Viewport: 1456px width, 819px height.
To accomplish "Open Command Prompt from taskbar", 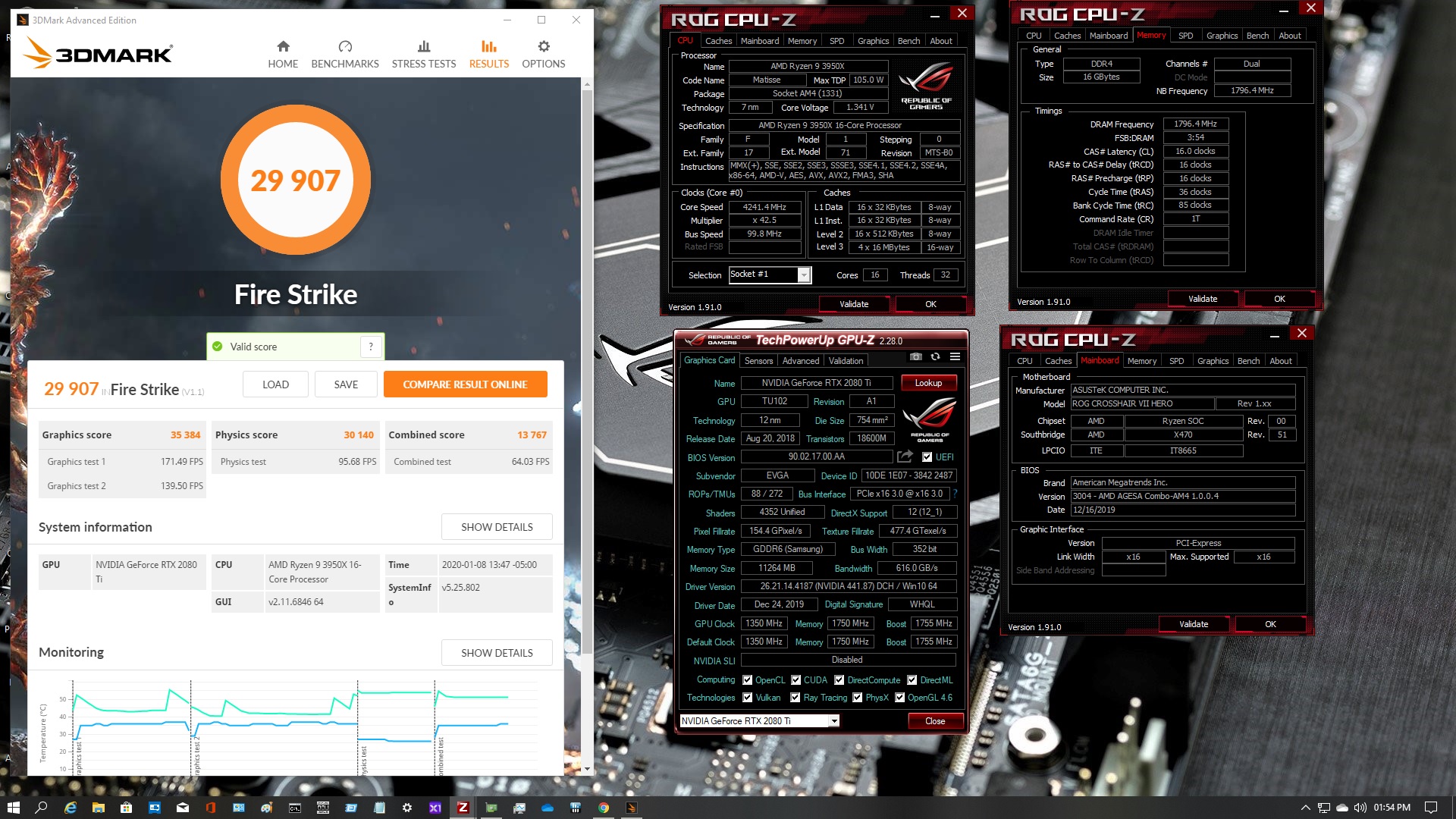I will pyautogui.click(x=295, y=808).
